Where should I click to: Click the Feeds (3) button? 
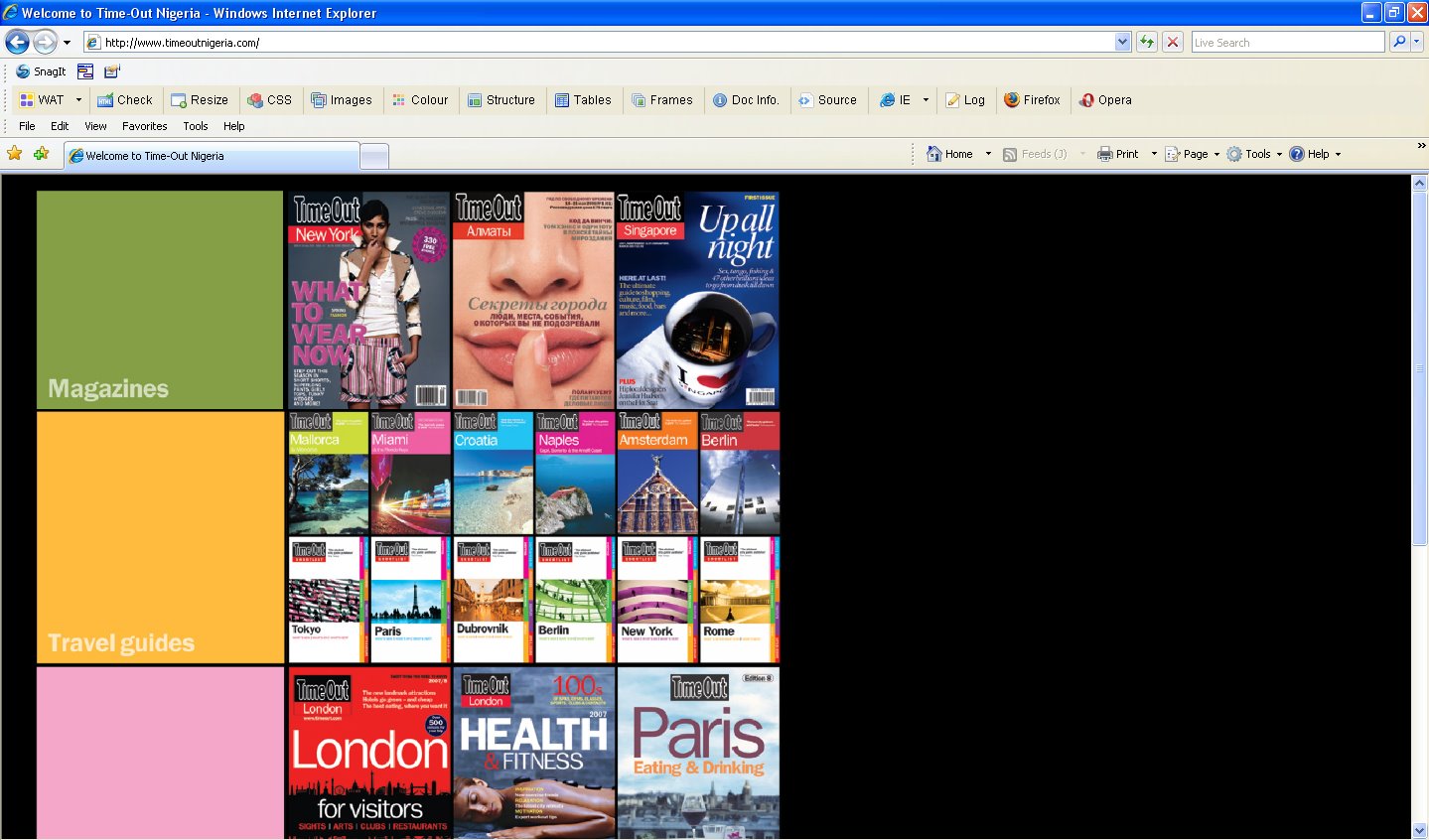click(x=1035, y=154)
